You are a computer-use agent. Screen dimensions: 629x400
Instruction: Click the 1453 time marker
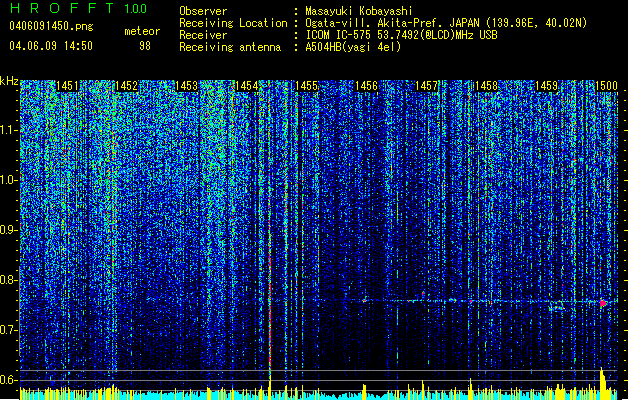pos(187,86)
